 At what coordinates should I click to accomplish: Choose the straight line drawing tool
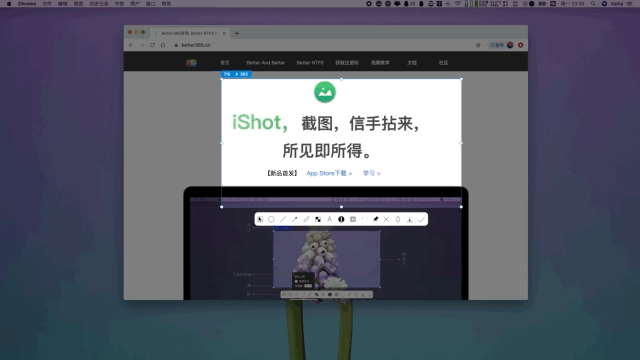tap(283, 219)
